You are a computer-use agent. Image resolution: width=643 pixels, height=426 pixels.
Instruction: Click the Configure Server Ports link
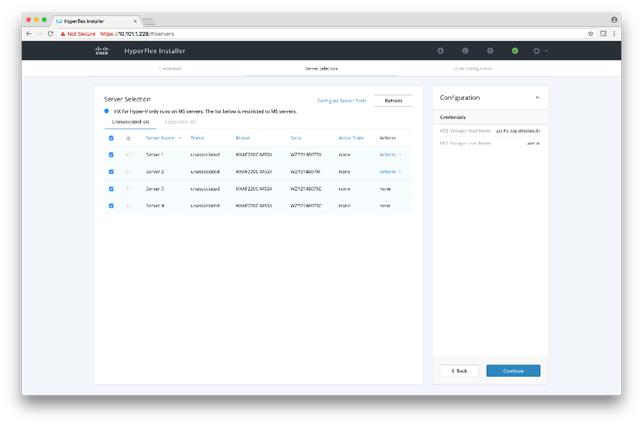coord(342,101)
